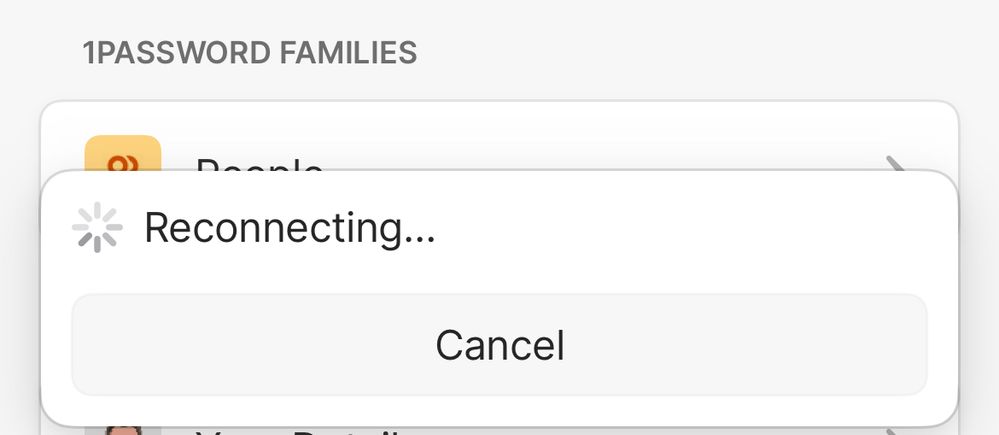Screen dimensions: 999x435
Task: Click the Reconnecting spinner icon
Action: pyautogui.click(x=97, y=228)
